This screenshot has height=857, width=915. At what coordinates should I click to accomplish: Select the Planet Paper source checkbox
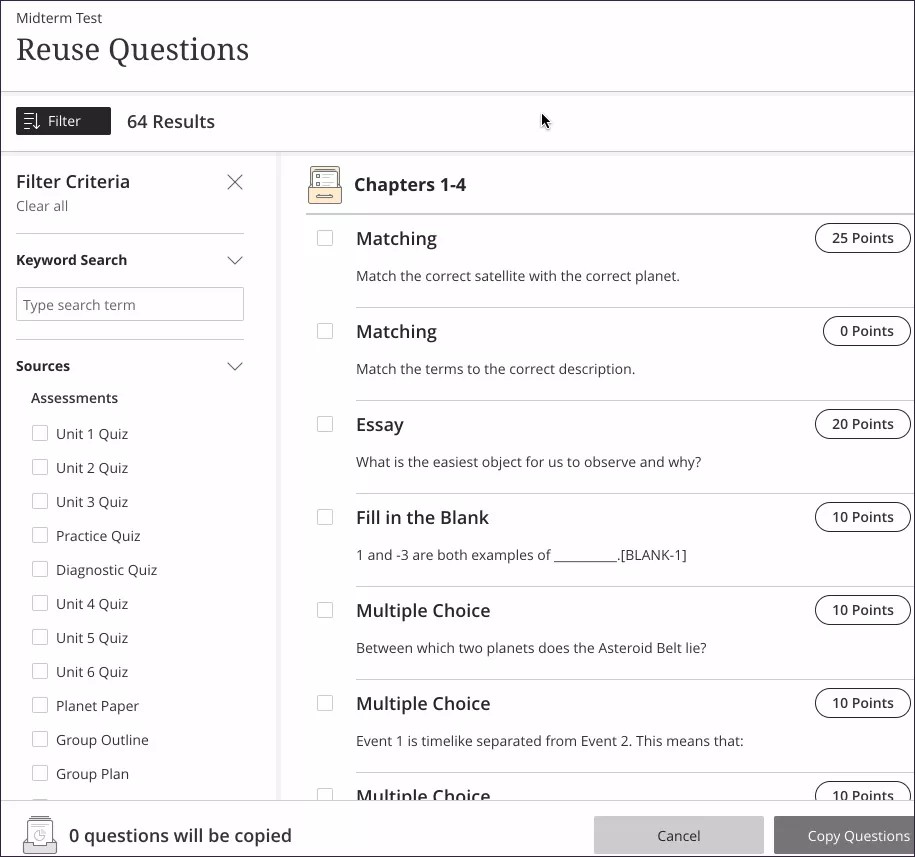[x=40, y=705]
